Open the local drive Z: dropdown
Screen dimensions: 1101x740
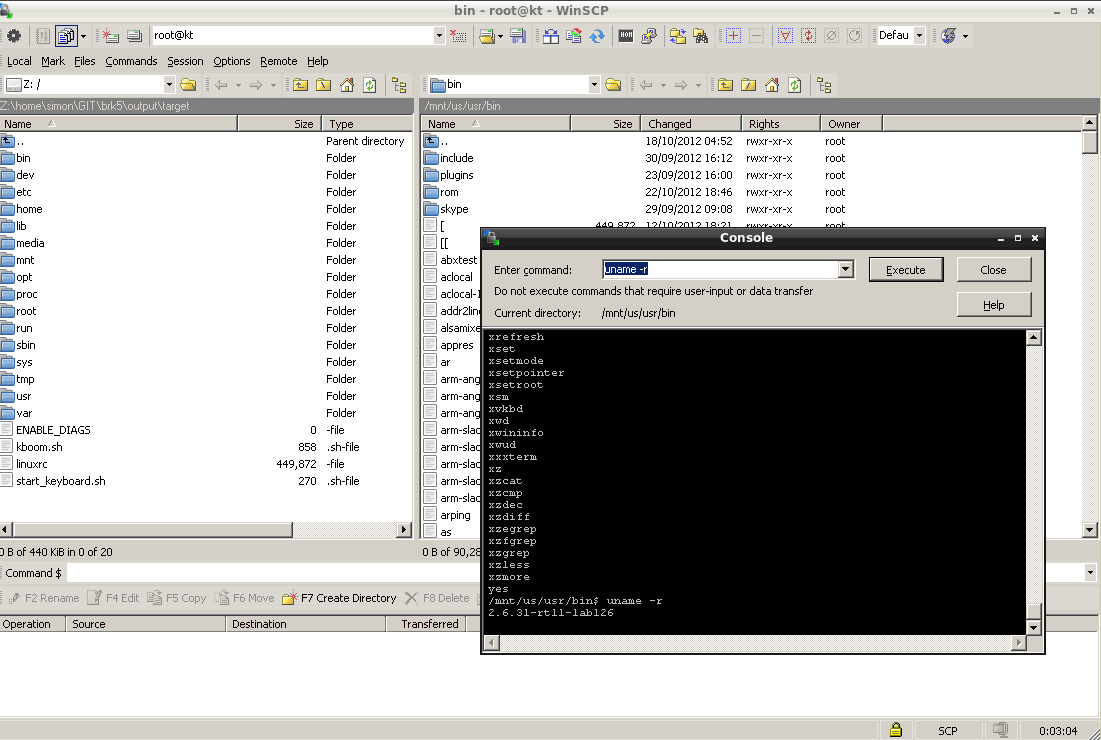click(x=169, y=85)
